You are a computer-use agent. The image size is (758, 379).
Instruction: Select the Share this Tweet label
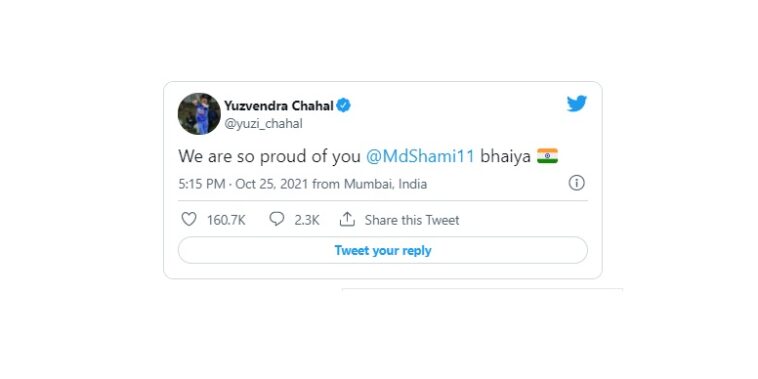coord(412,220)
